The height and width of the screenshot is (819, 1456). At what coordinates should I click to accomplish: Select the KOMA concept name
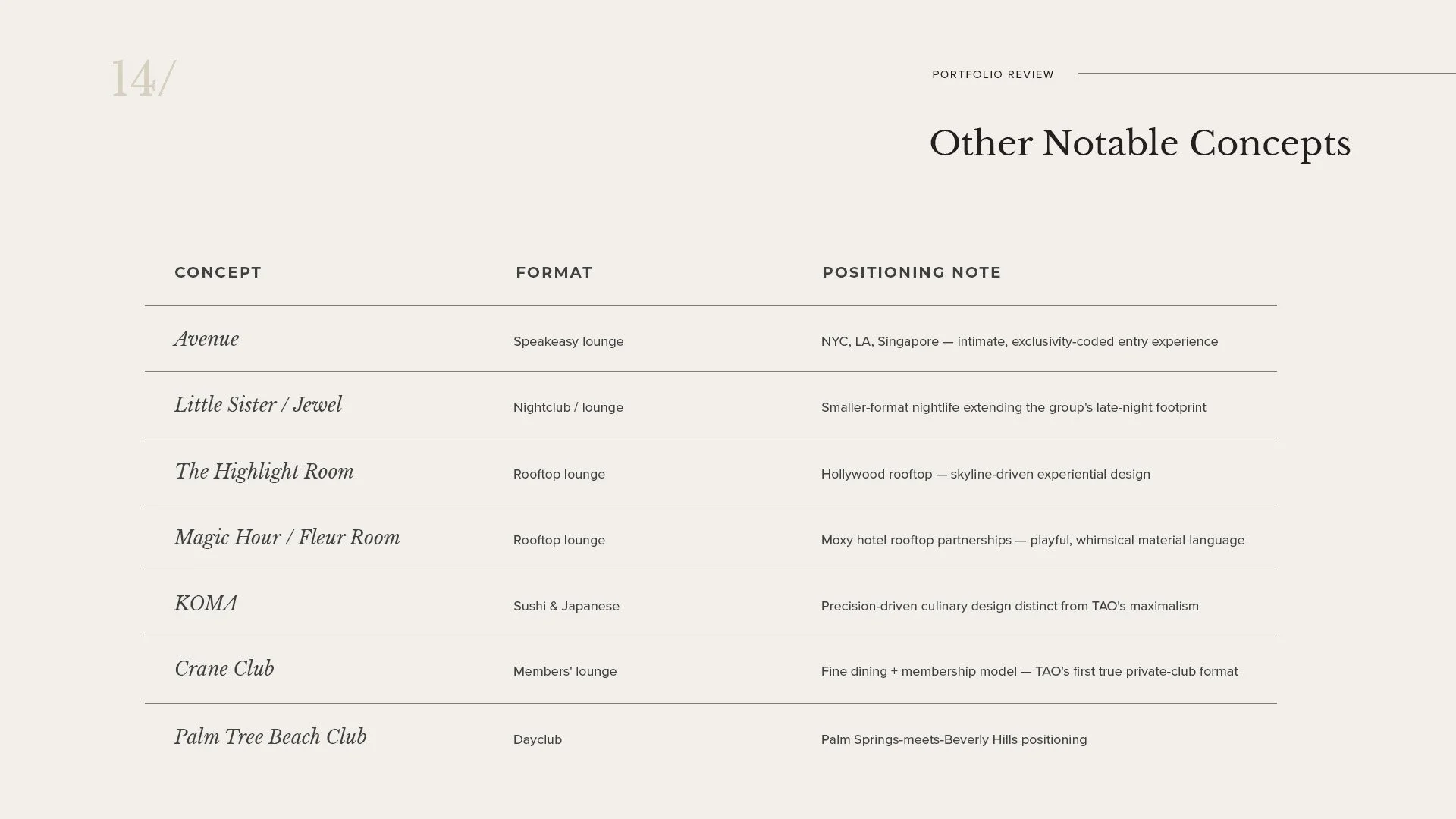[x=206, y=604]
